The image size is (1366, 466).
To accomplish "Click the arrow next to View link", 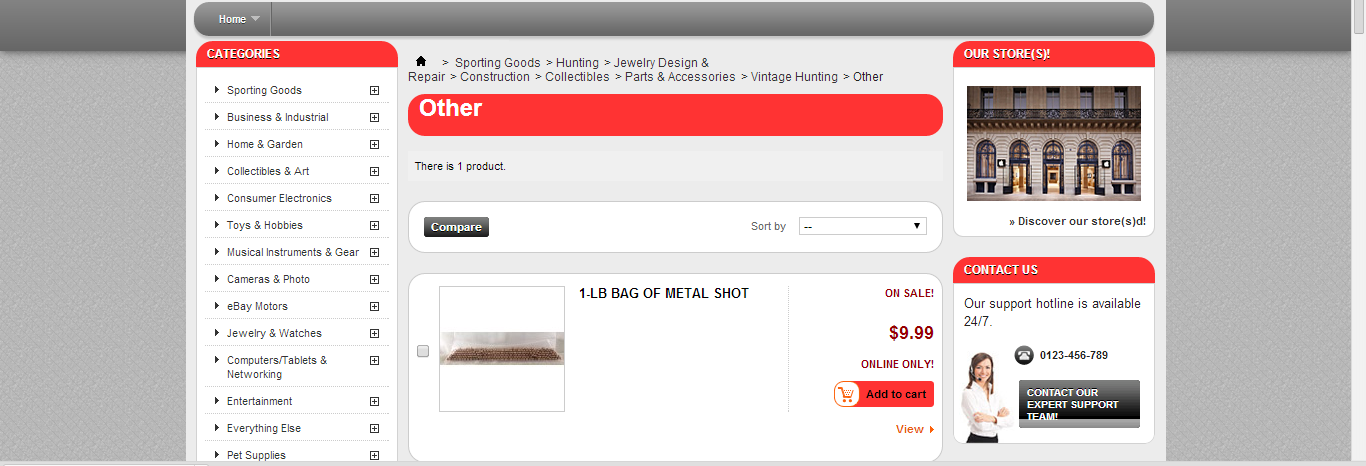I will point(932,429).
